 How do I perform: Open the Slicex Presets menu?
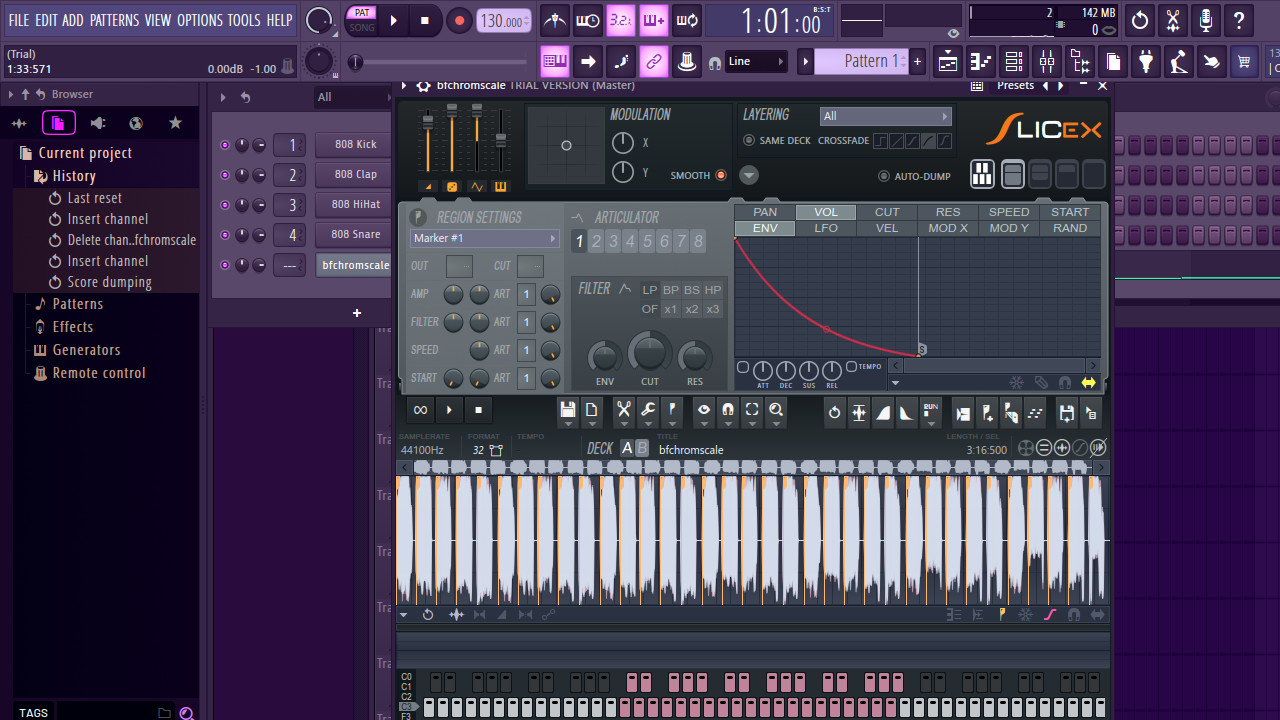coord(1015,85)
